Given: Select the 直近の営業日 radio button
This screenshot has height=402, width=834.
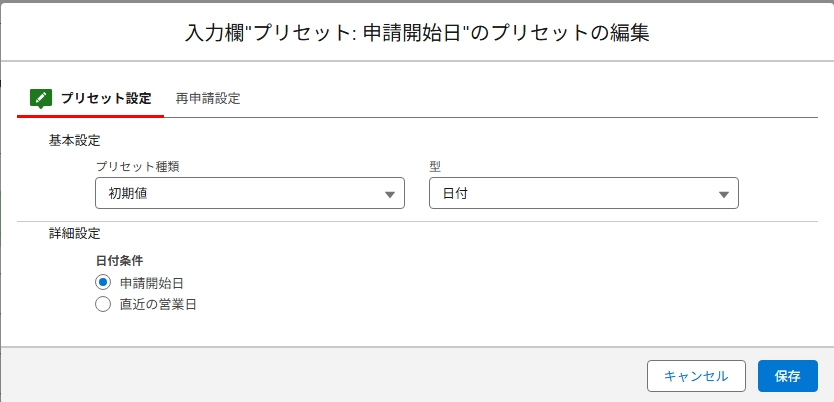Looking at the screenshot, I should [103, 305].
